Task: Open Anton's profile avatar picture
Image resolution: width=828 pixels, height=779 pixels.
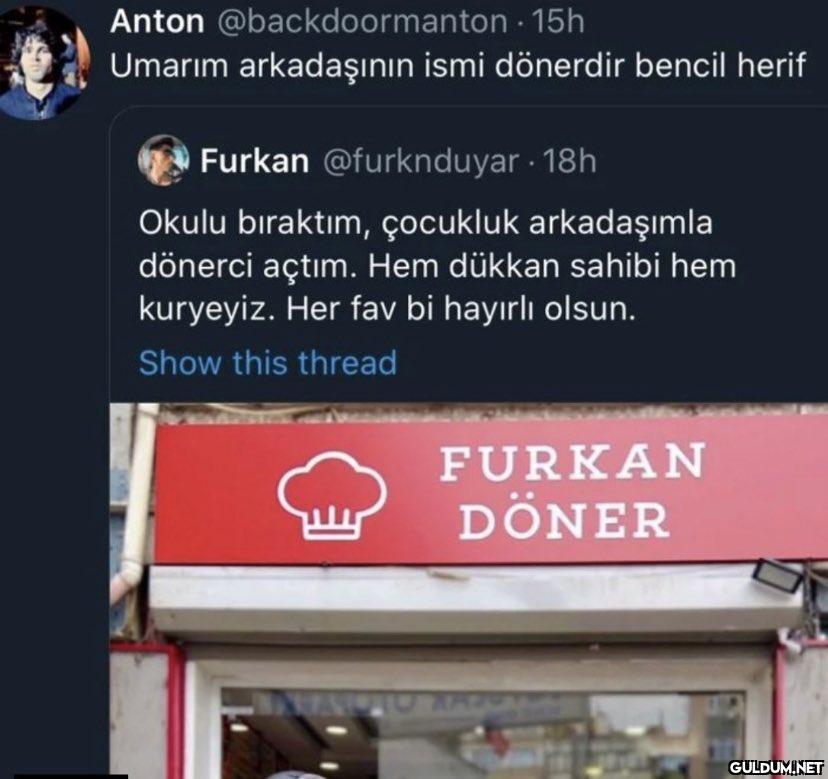Action: click(x=44, y=63)
